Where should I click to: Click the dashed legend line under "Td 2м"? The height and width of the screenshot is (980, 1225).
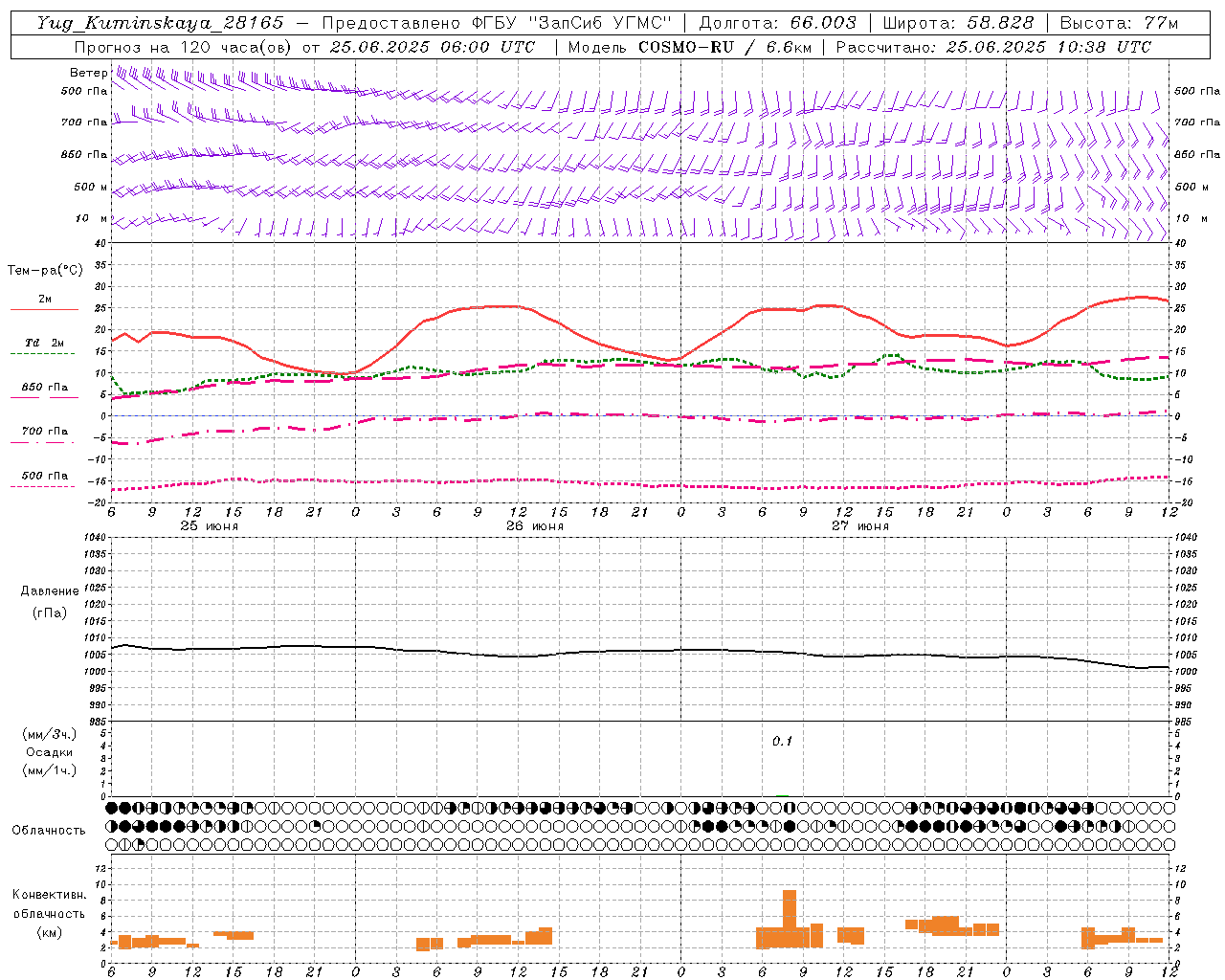click(x=43, y=353)
